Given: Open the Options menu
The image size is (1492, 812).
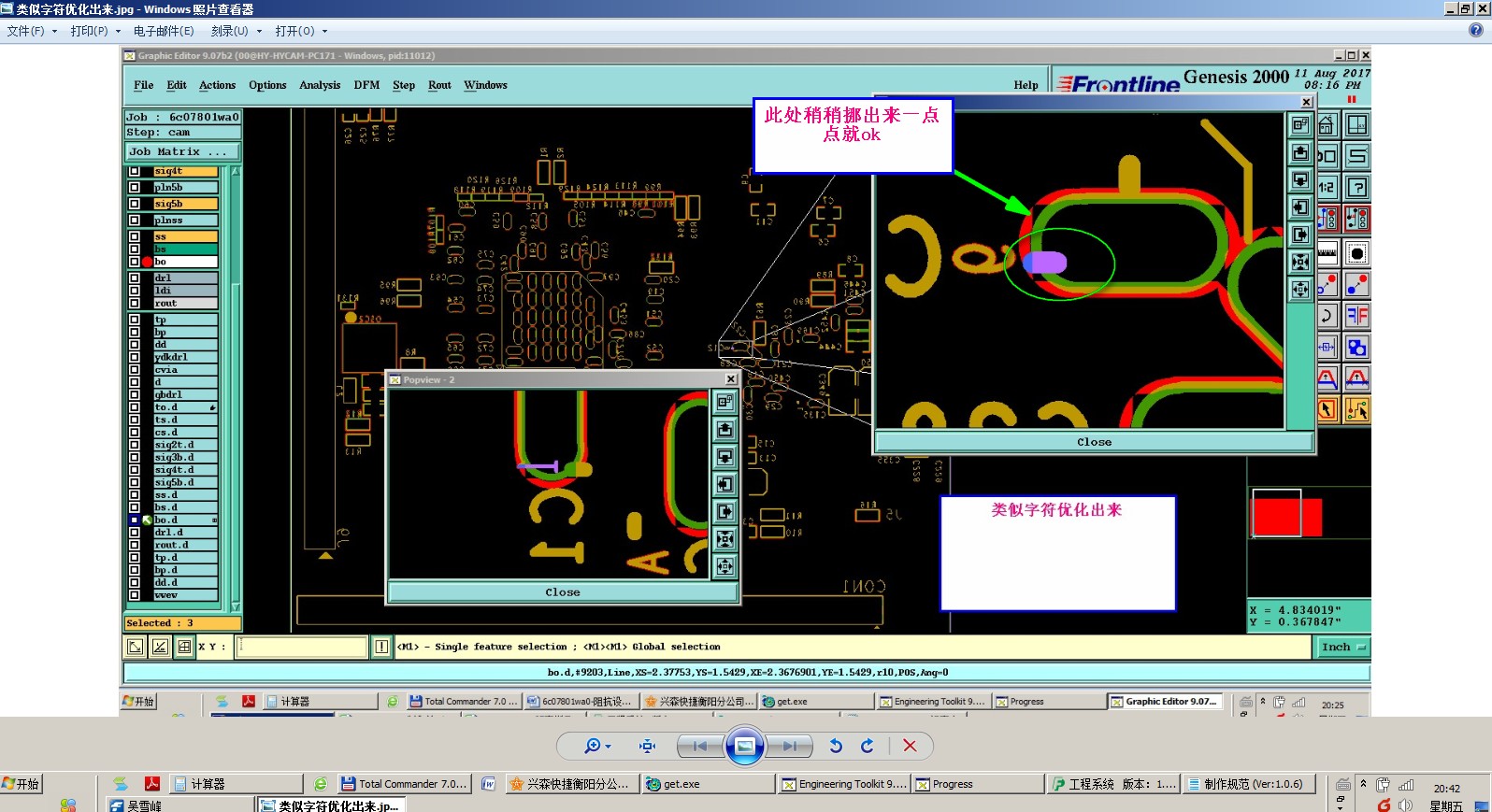Looking at the screenshot, I should pyautogui.click(x=267, y=85).
